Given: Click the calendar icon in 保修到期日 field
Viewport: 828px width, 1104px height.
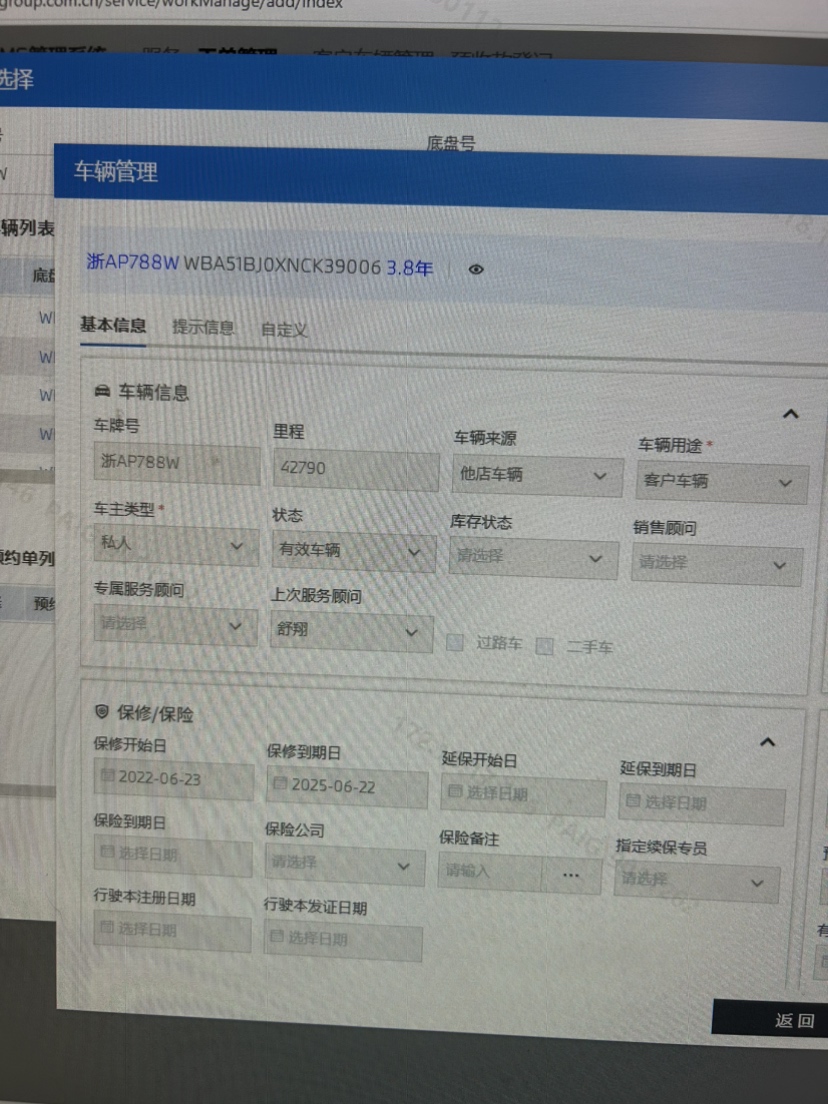Looking at the screenshot, I should coord(279,785).
